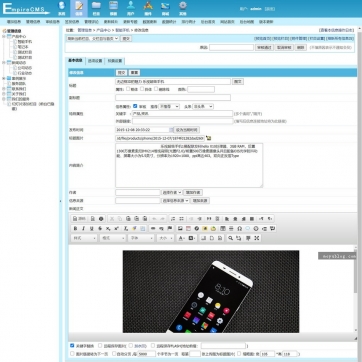Open the insert image icon in editor
362x362 pixels.
180,228
